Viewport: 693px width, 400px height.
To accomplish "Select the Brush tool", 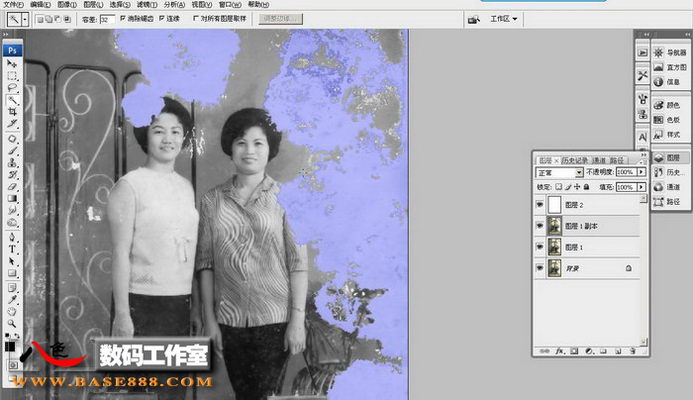I will pyautogui.click(x=12, y=151).
